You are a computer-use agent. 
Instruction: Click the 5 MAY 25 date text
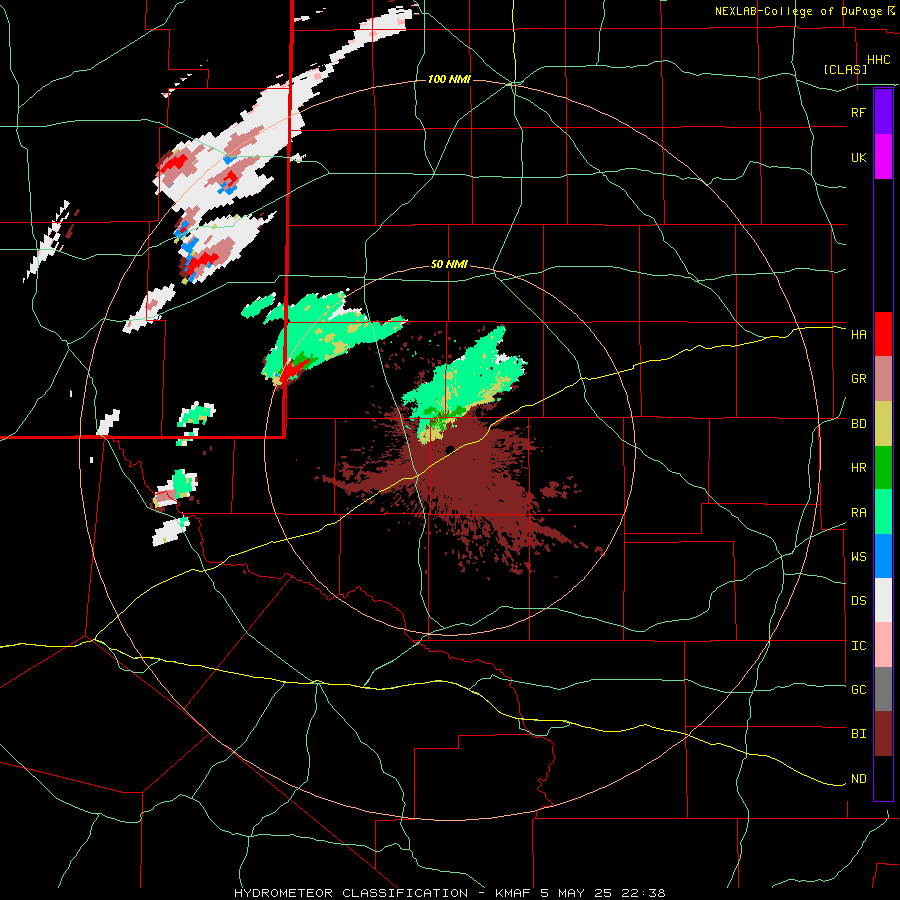(x=579, y=893)
